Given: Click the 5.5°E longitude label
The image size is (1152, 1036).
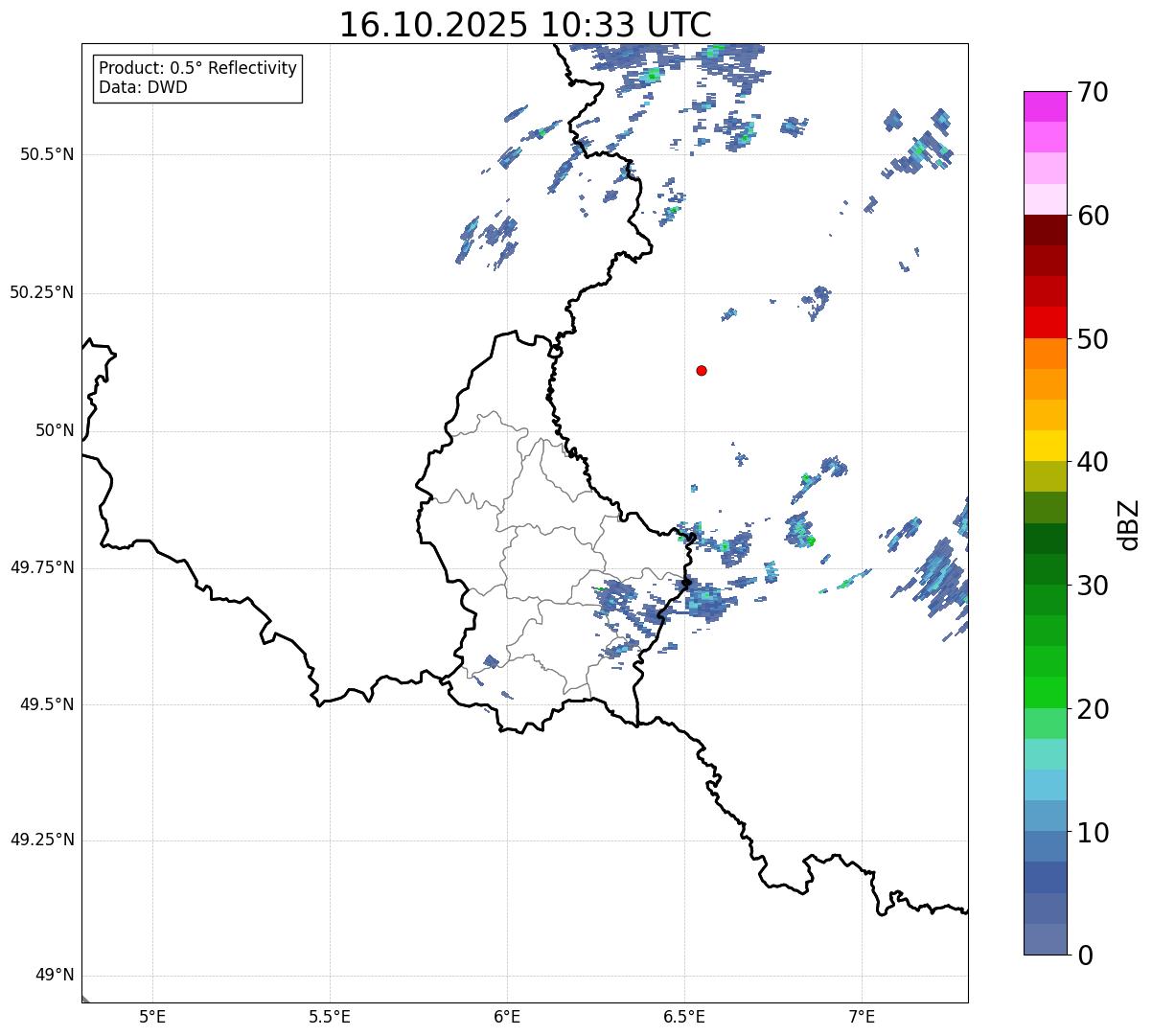Looking at the screenshot, I should tap(330, 1016).
